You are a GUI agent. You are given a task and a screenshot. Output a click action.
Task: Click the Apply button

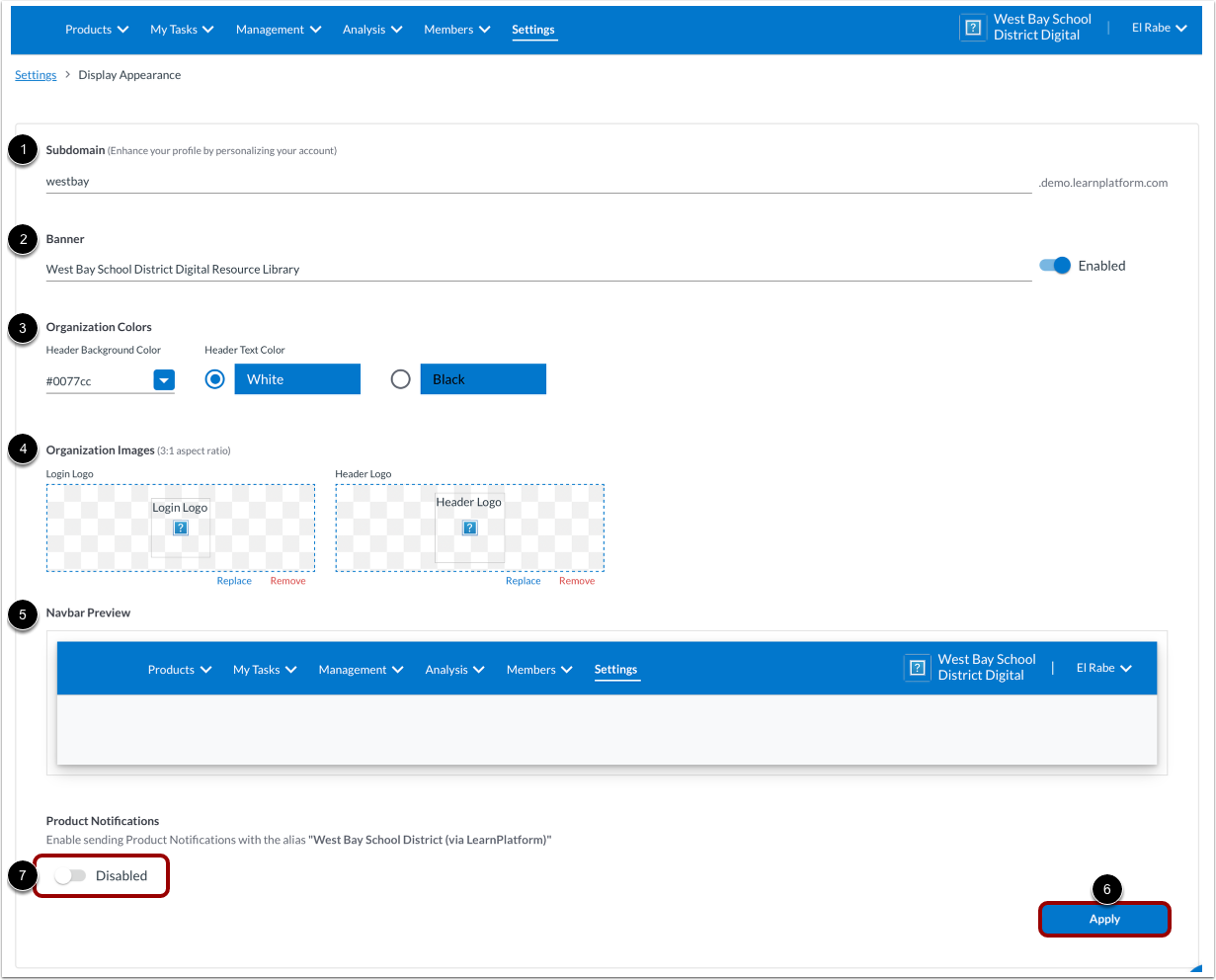1103,918
